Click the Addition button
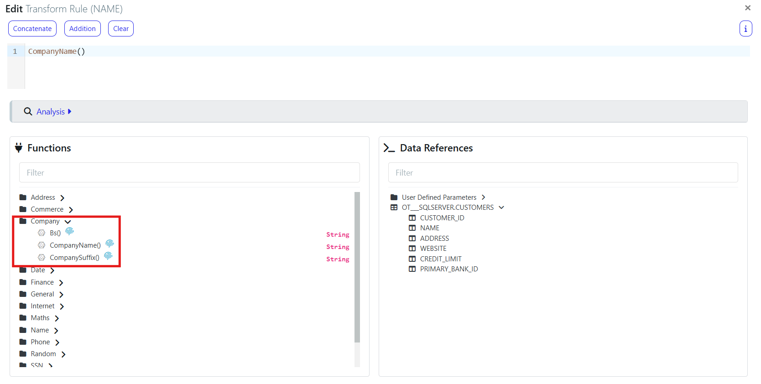The image size is (761, 384). (x=83, y=29)
